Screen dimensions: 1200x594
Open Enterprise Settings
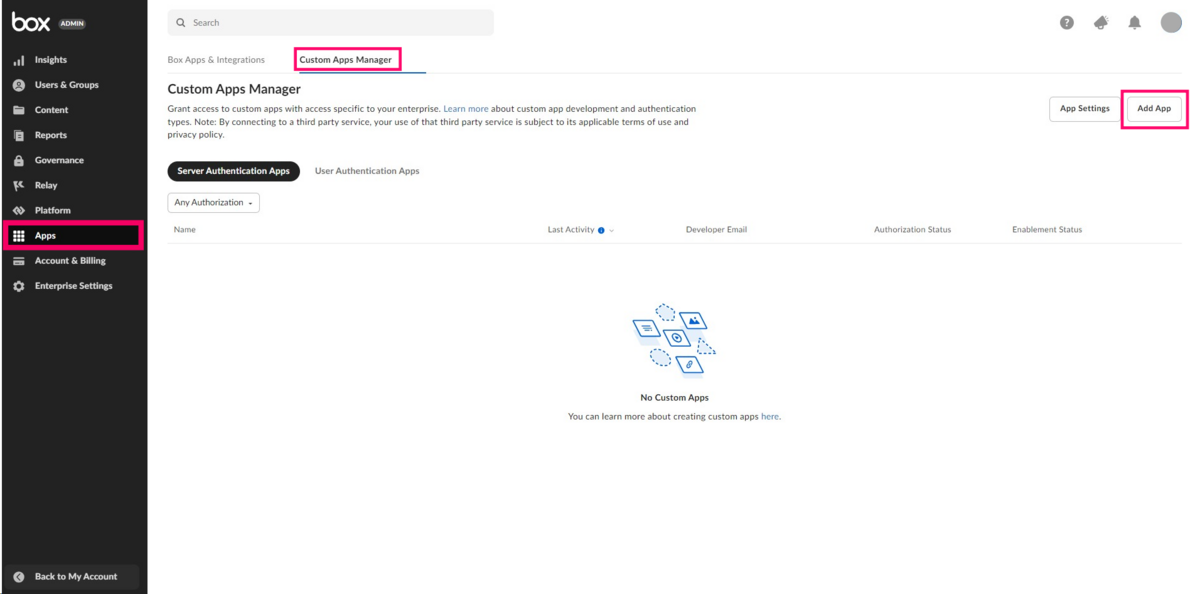click(x=74, y=286)
